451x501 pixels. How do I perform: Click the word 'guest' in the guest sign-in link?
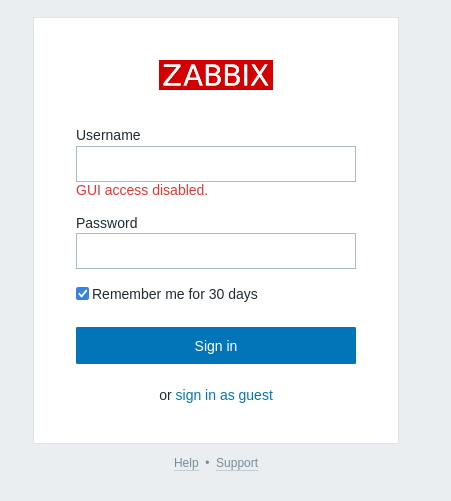point(256,396)
